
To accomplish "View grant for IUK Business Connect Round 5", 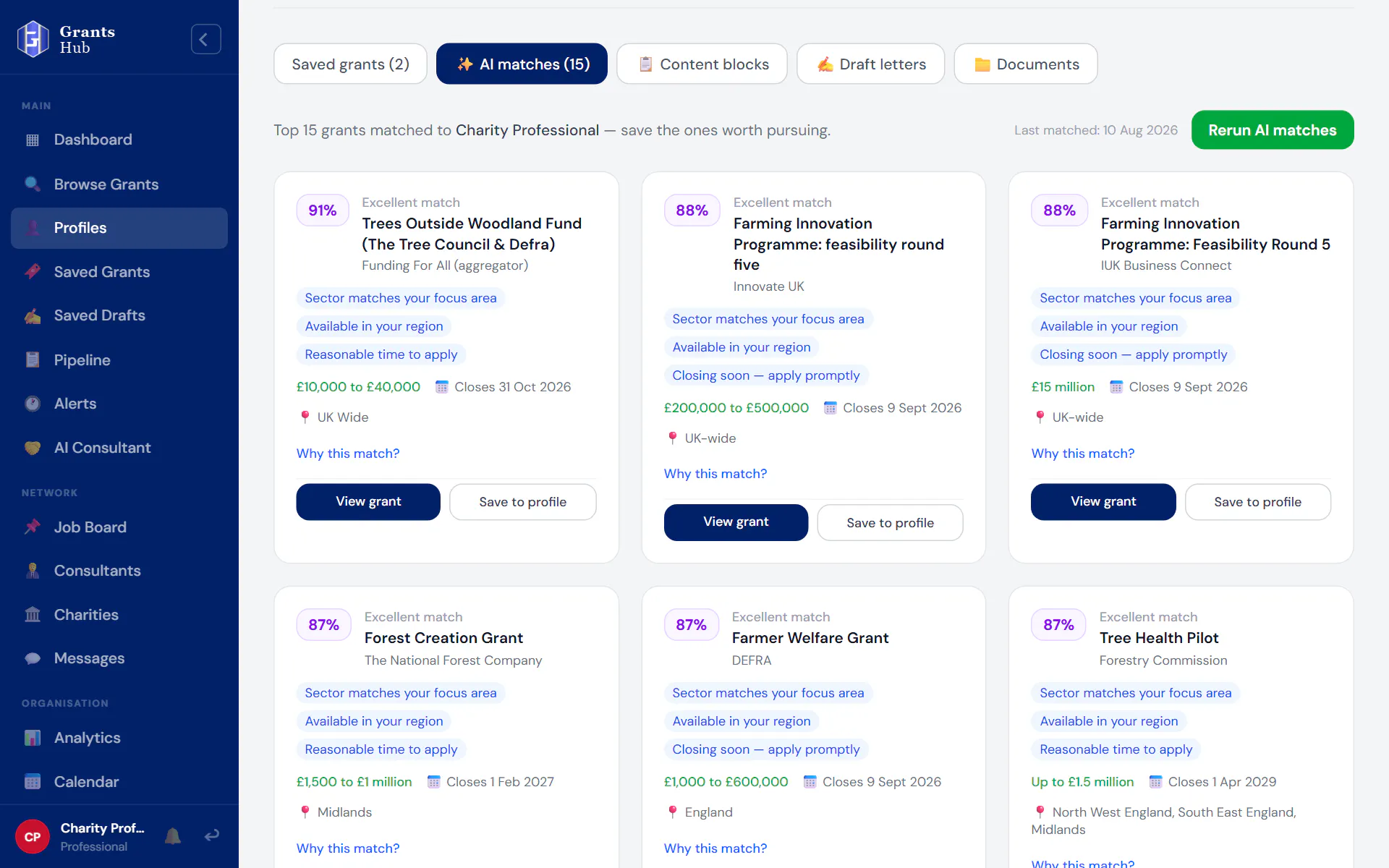I will point(1103,501).
